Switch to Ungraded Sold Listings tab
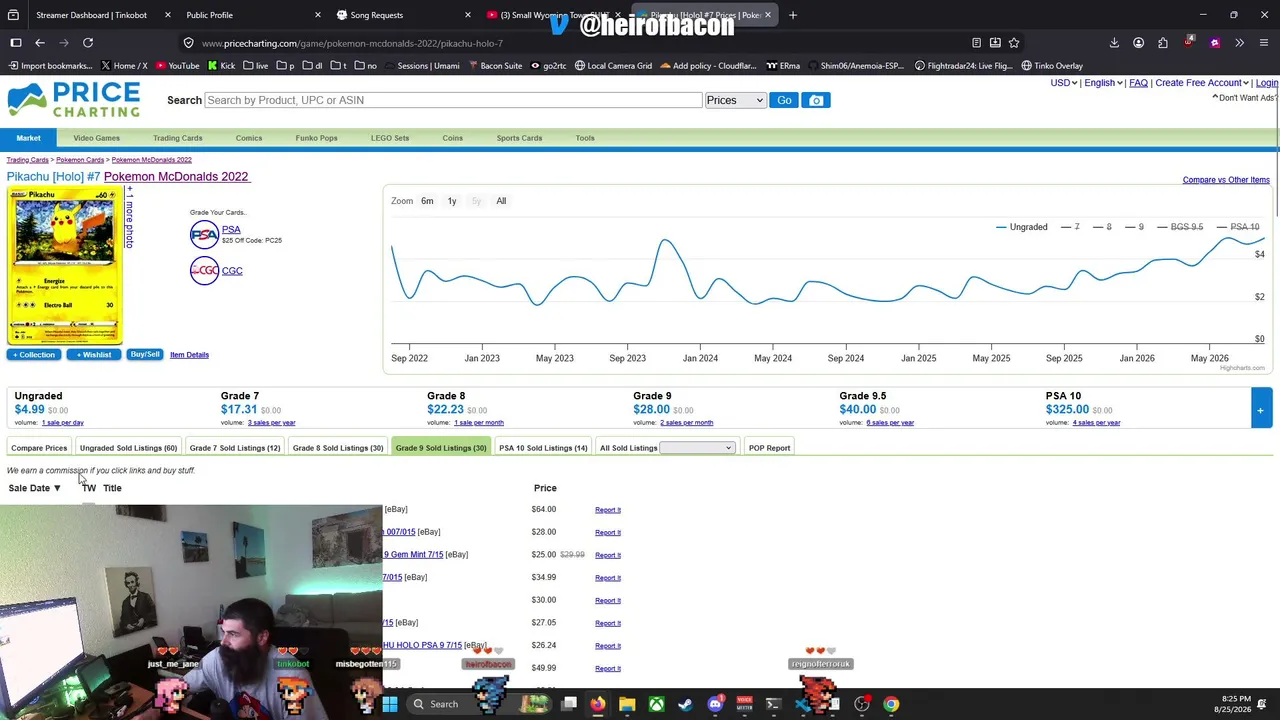This screenshot has width=1280, height=720. pos(128,448)
